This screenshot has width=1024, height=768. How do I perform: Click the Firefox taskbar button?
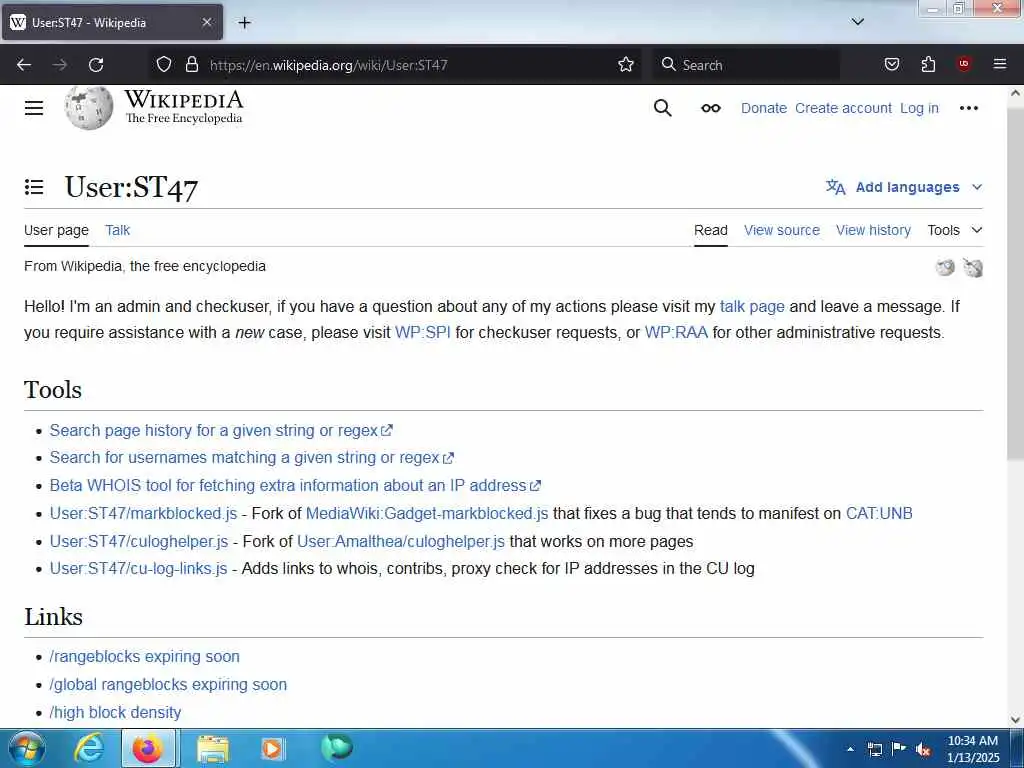coord(148,748)
